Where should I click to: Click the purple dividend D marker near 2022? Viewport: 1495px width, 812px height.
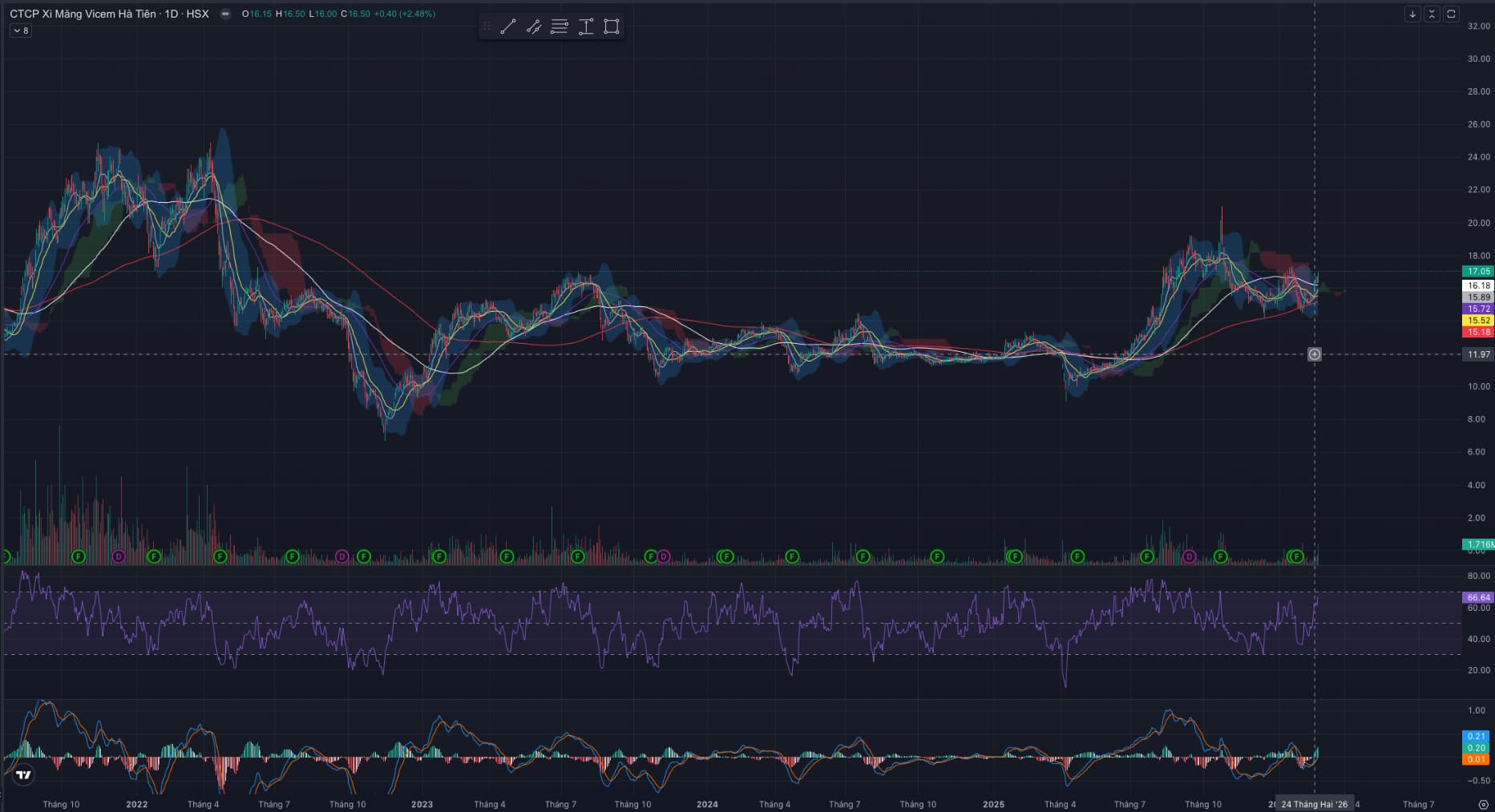[x=119, y=556]
